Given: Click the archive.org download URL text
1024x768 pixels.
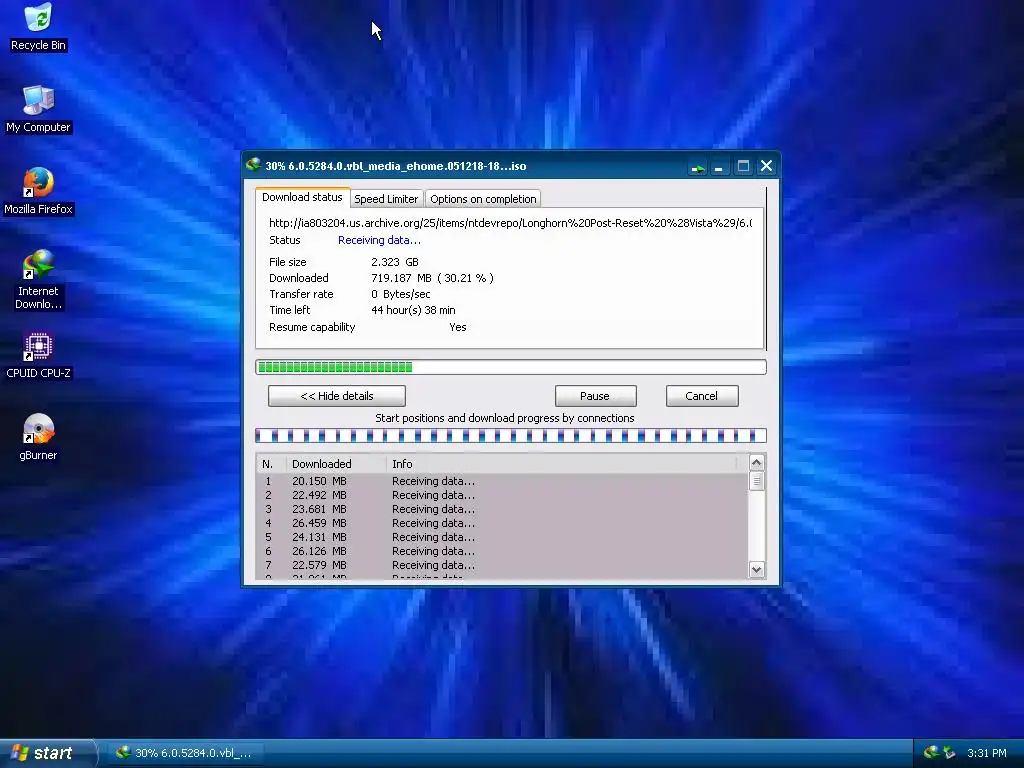Looking at the screenshot, I should coord(511,223).
